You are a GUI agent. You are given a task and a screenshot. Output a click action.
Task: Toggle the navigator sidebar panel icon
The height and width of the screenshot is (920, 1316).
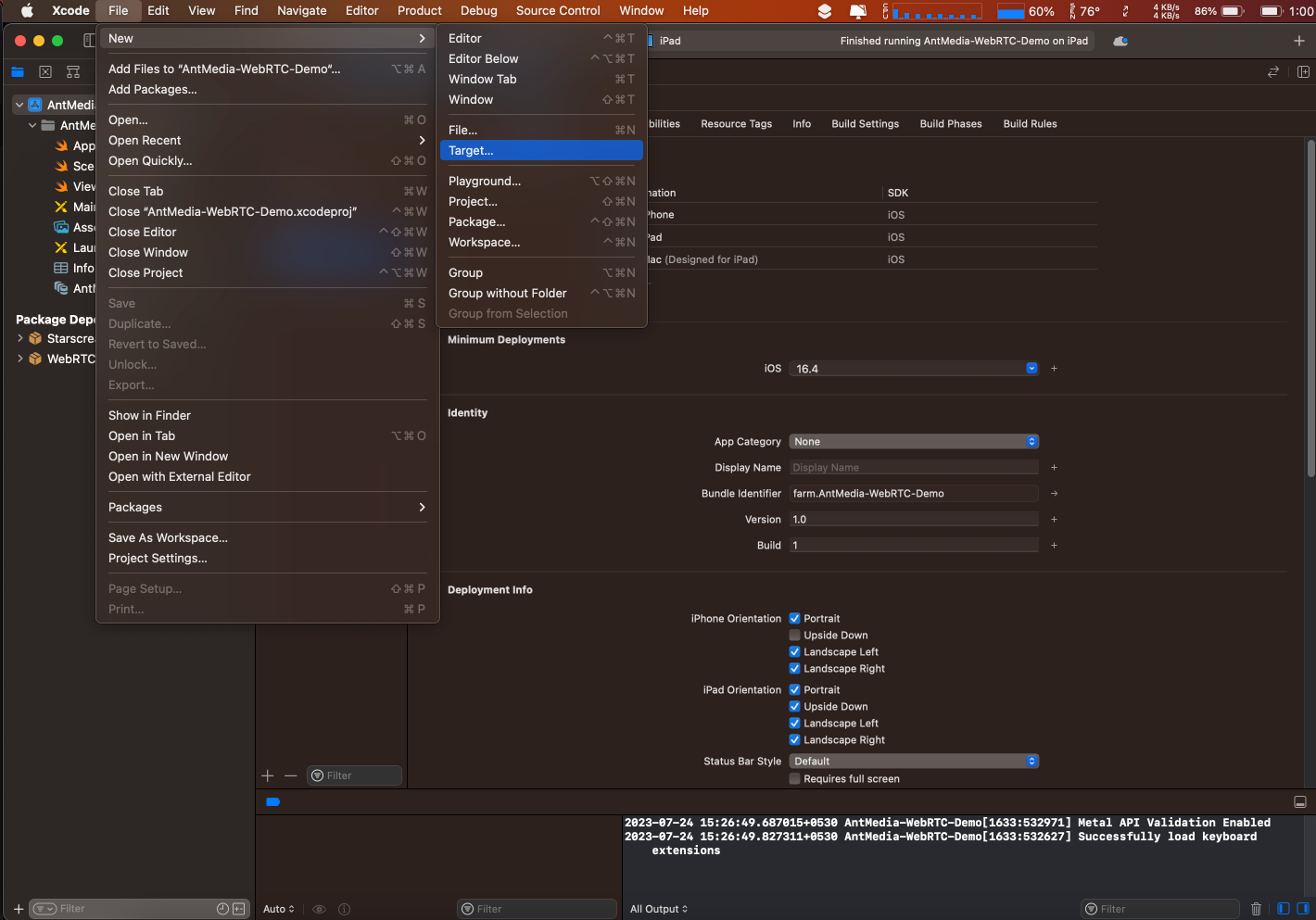[89, 41]
